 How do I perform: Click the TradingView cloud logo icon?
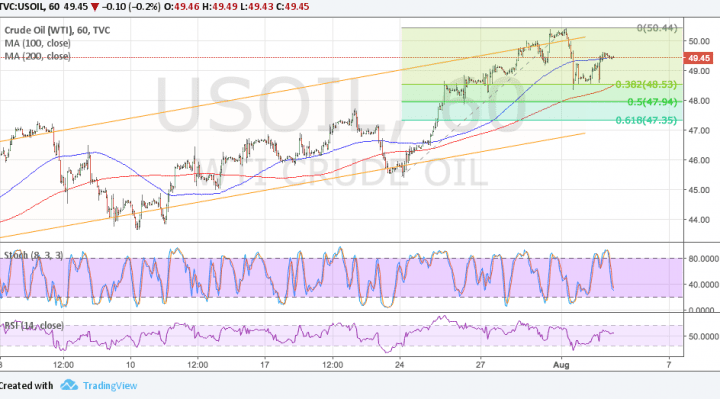pyautogui.click(x=69, y=385)
